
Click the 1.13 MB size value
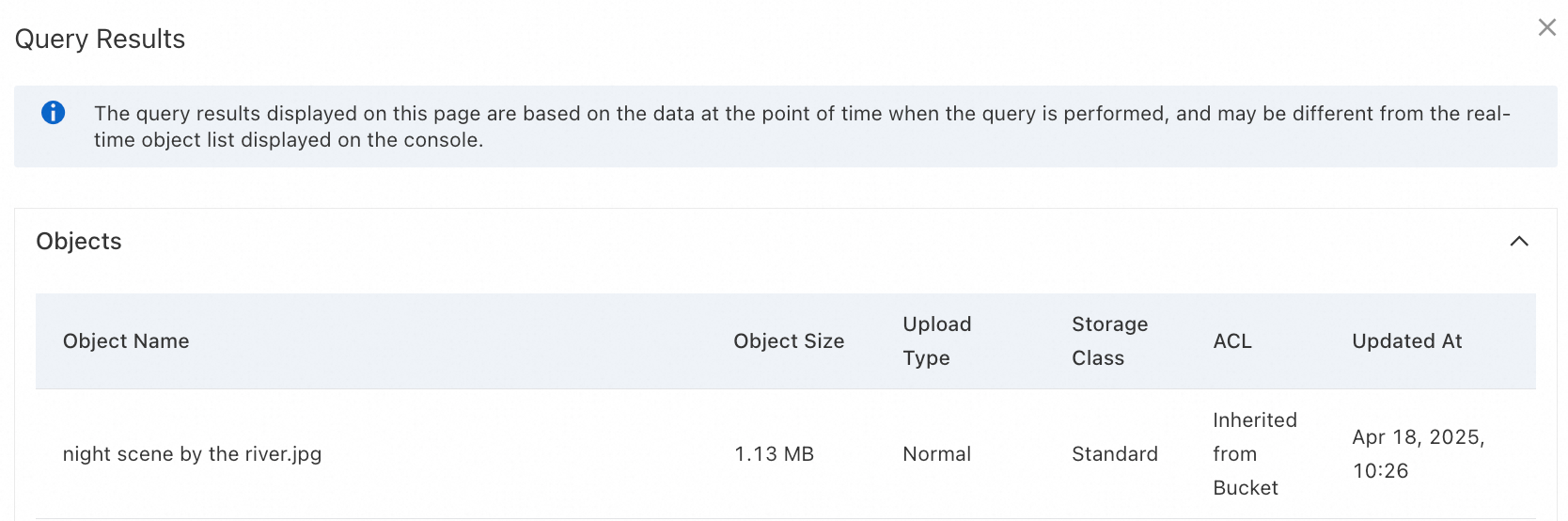click(774, 454)
